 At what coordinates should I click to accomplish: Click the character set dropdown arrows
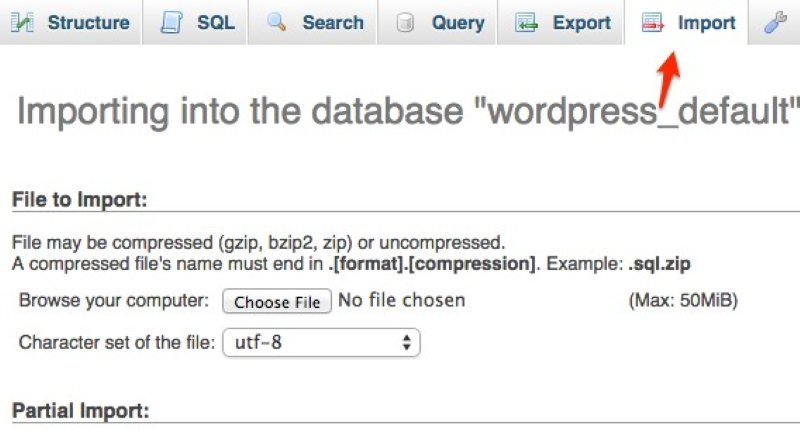(x=406, y=343)
